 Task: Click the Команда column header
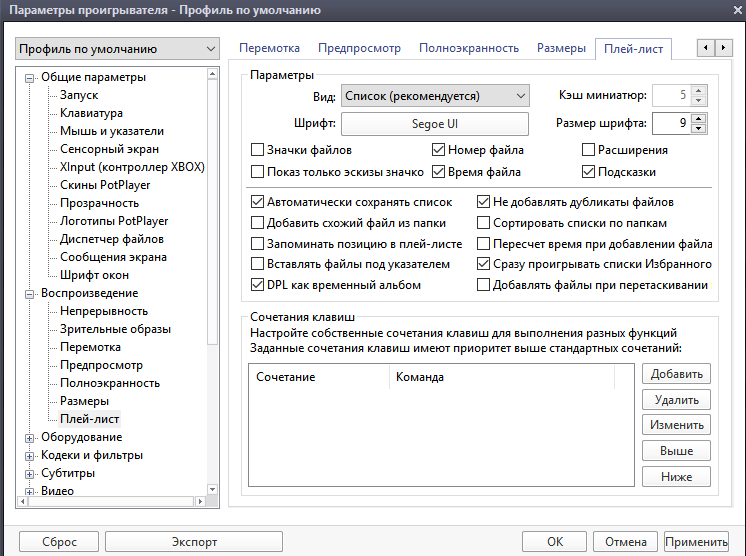click(x=501, y=377)
